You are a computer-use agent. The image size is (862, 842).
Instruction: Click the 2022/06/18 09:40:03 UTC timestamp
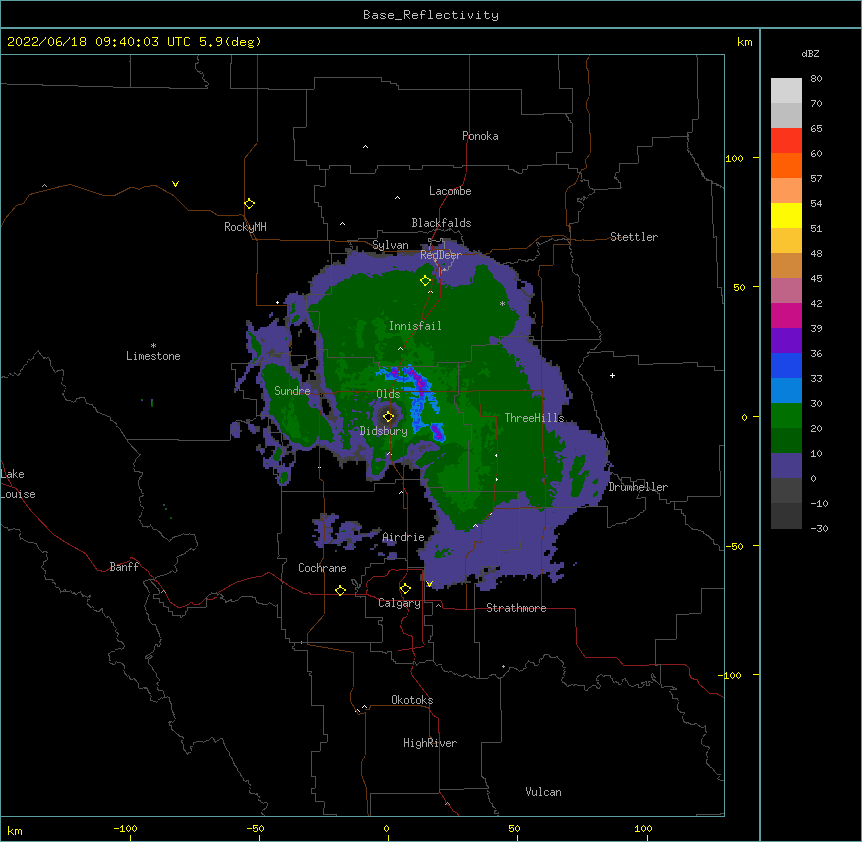tap(99, 42)
